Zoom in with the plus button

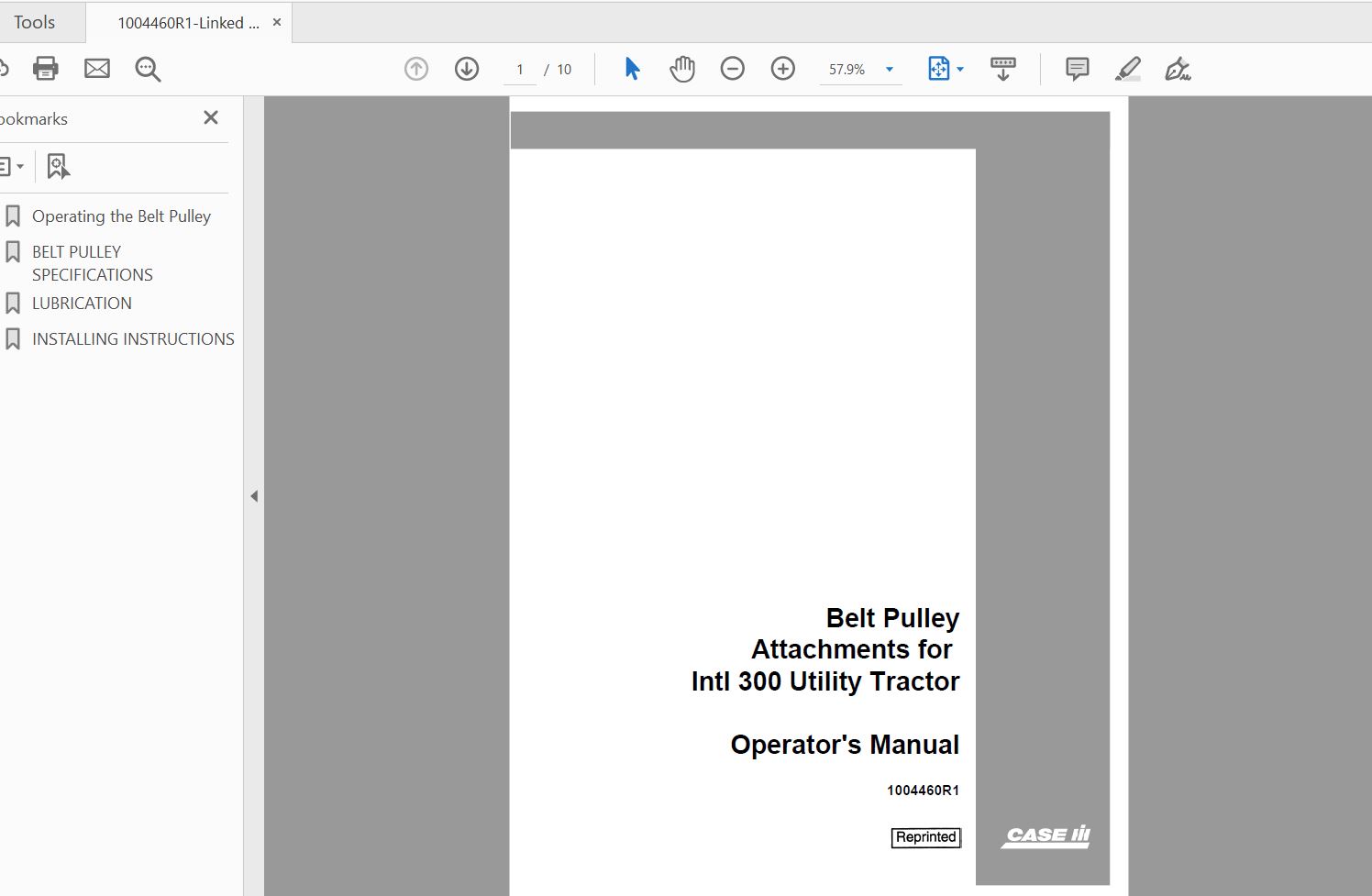point(782,69)
